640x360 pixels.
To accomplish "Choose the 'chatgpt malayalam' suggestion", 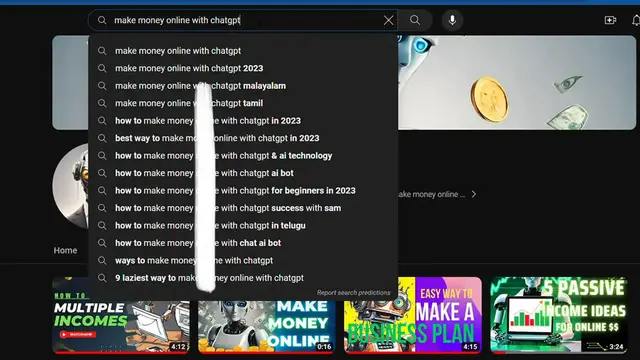I will (243, 86).
